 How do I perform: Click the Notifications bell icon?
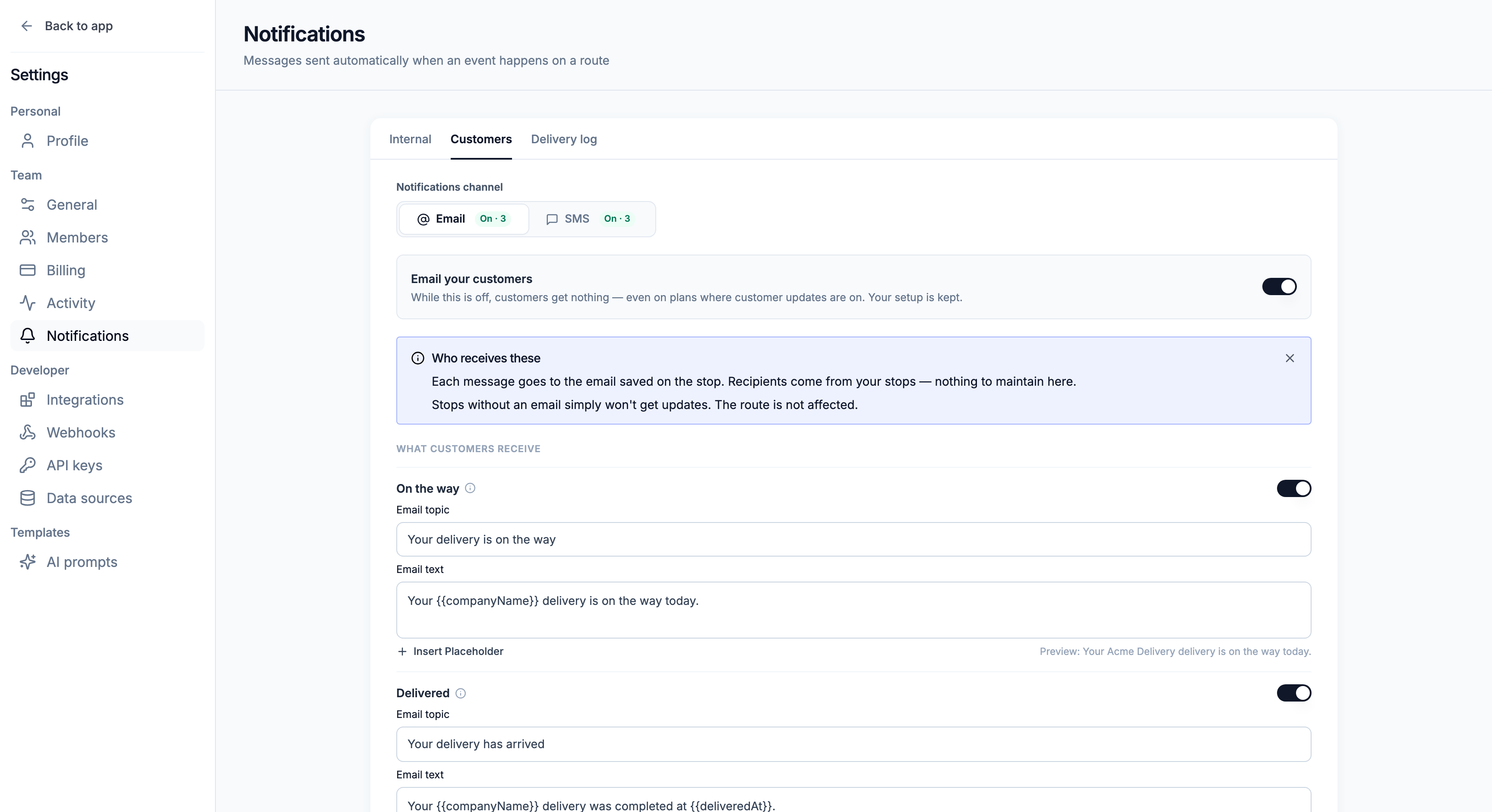tap(27, 336)
